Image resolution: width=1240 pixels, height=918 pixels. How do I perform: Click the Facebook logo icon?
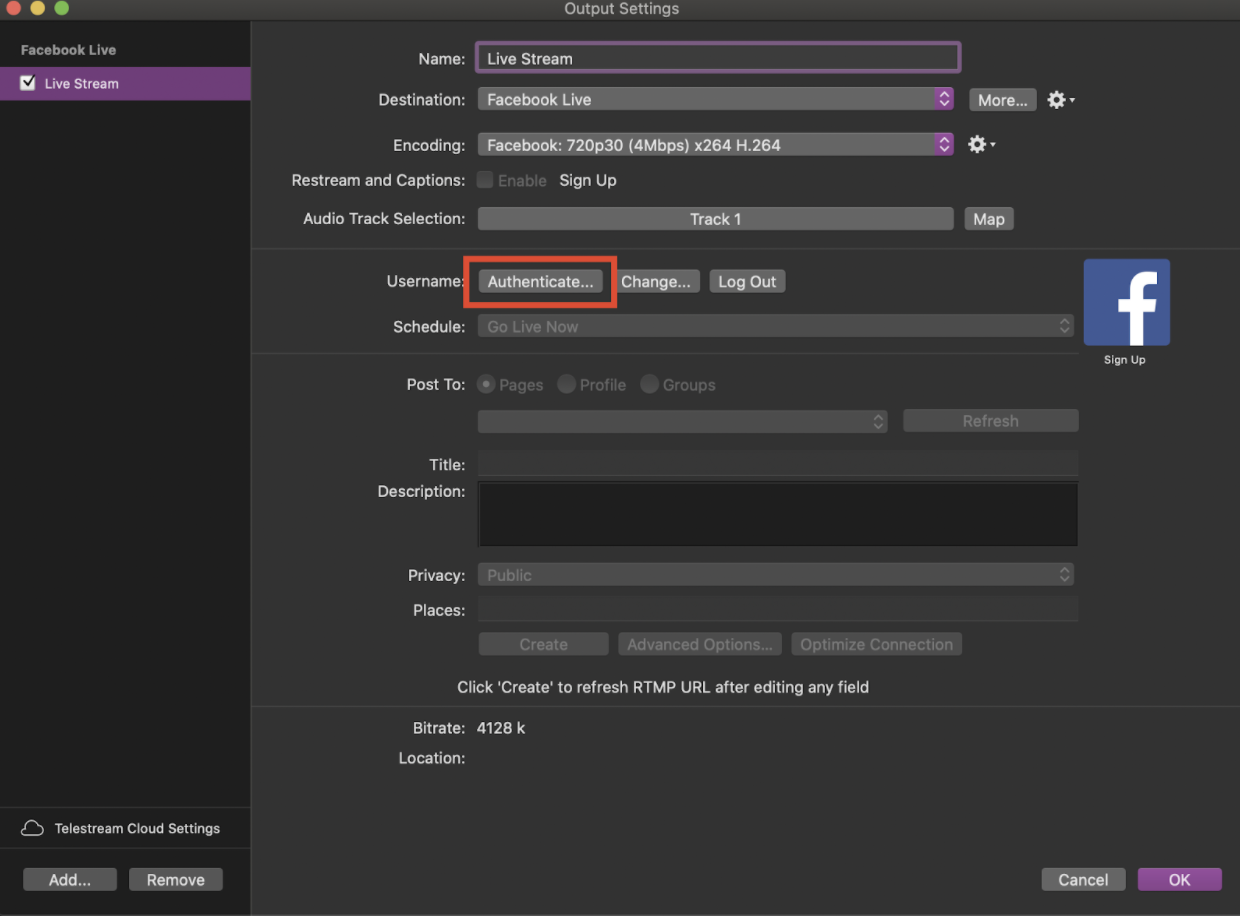1126,303
